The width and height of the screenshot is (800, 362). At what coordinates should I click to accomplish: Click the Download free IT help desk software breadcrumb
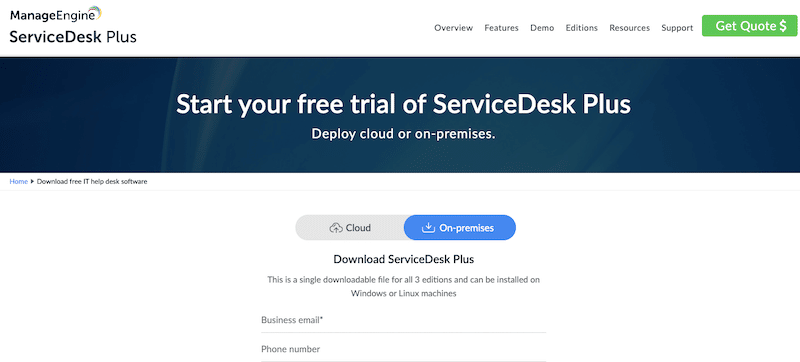point(92,182)
